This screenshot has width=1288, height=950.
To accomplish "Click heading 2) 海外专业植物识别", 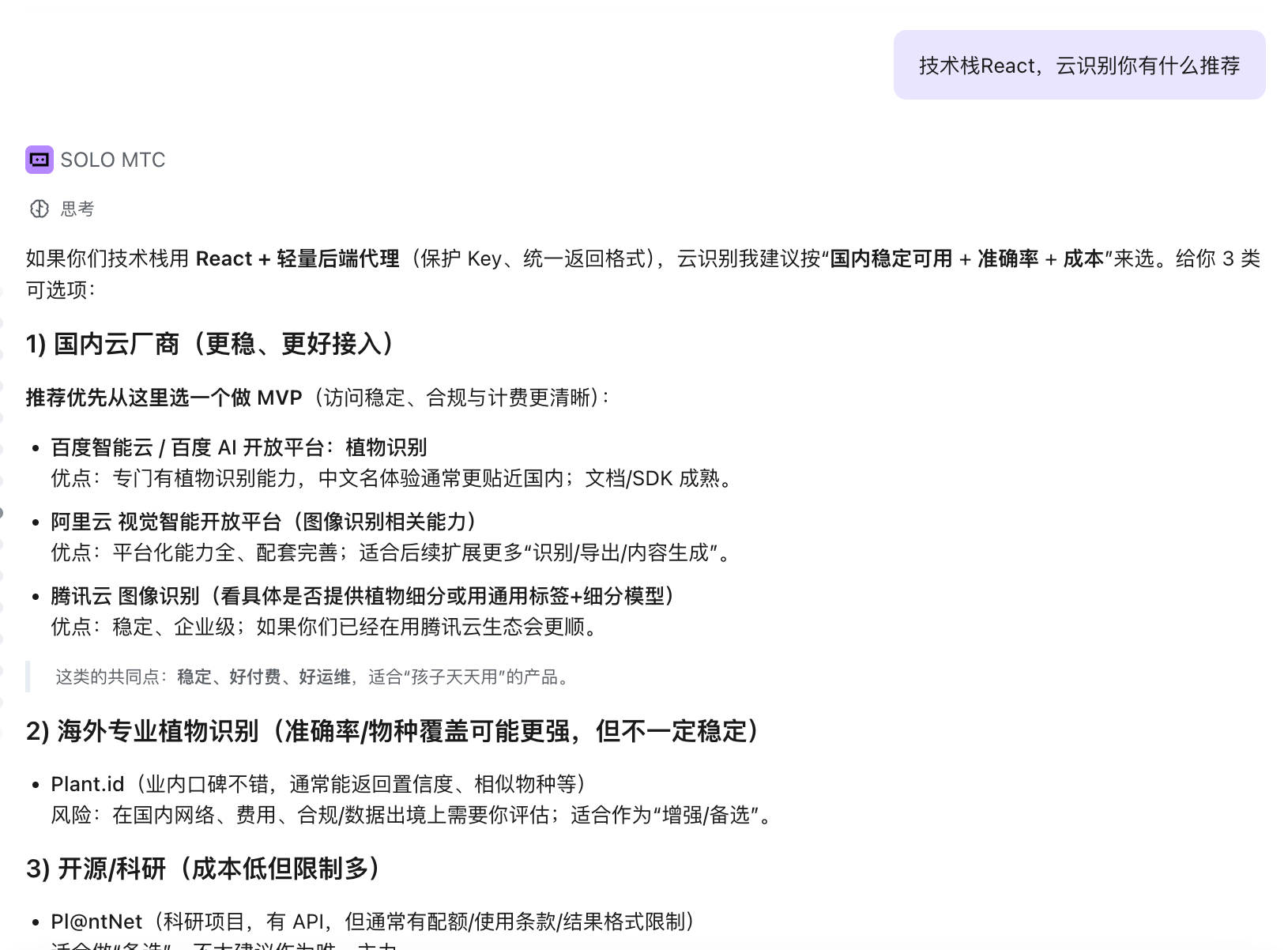I will point(393,731).
